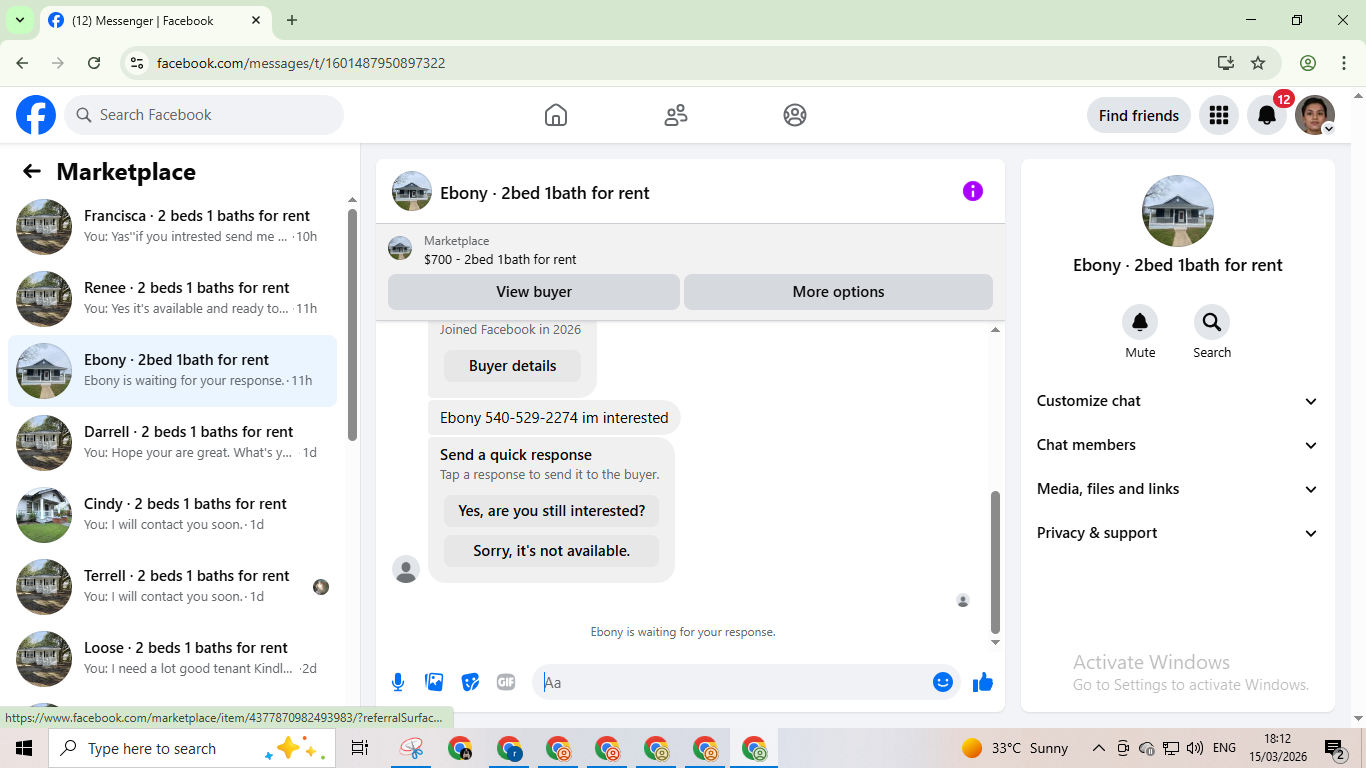Screen dimensions: 1366x768
Task: Open the Renee conversation
Action: click(x=172, y=299)
